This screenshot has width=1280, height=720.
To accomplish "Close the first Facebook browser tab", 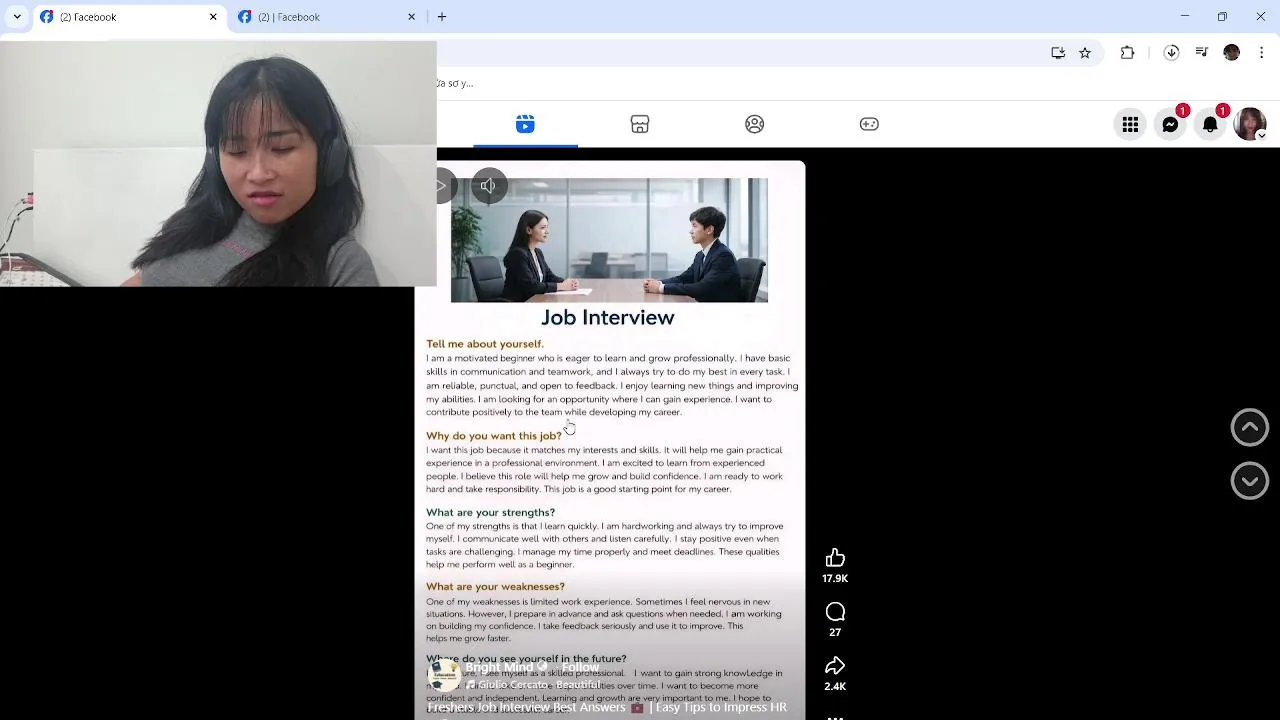I will (213, 17).
